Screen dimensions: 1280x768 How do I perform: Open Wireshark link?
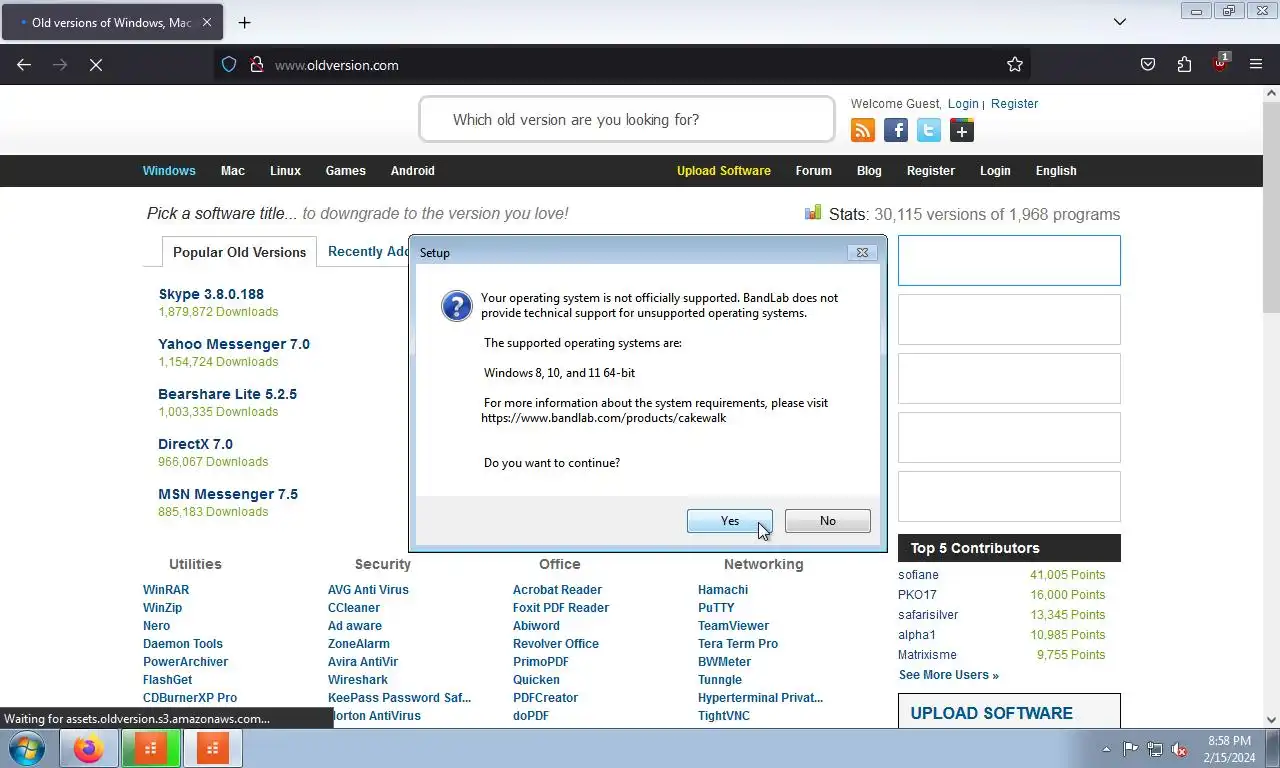[358, 680]
